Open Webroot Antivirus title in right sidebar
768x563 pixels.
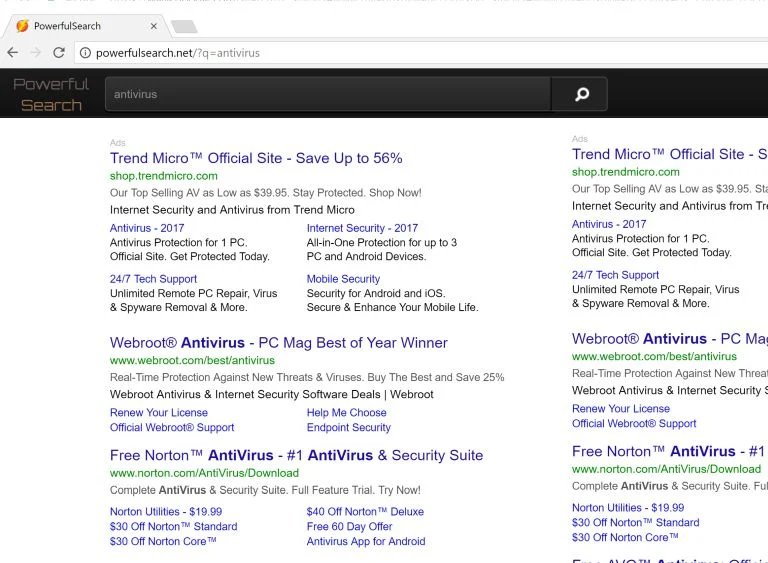[670, 339]
